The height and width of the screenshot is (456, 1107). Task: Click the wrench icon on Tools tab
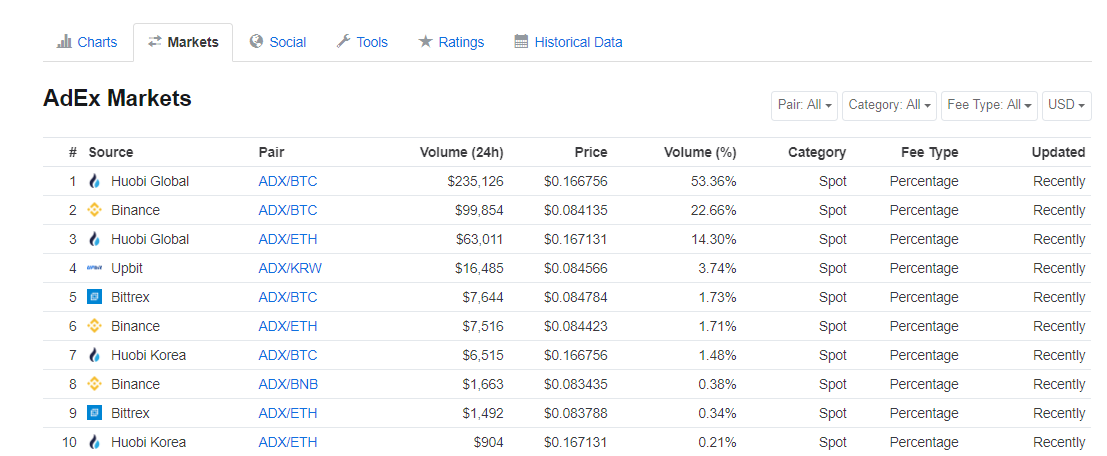pyautogui.click(x=343, y=42)
